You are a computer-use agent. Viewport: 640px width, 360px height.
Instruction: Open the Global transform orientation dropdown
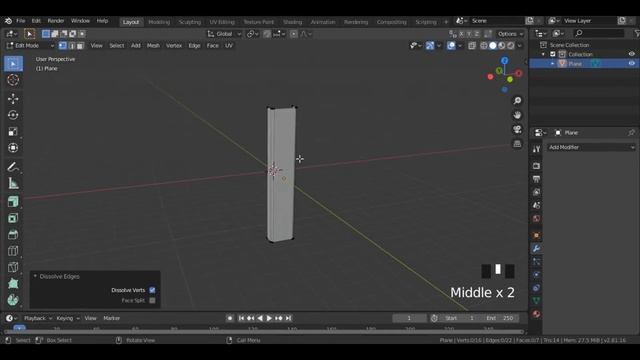coord(224,34)
